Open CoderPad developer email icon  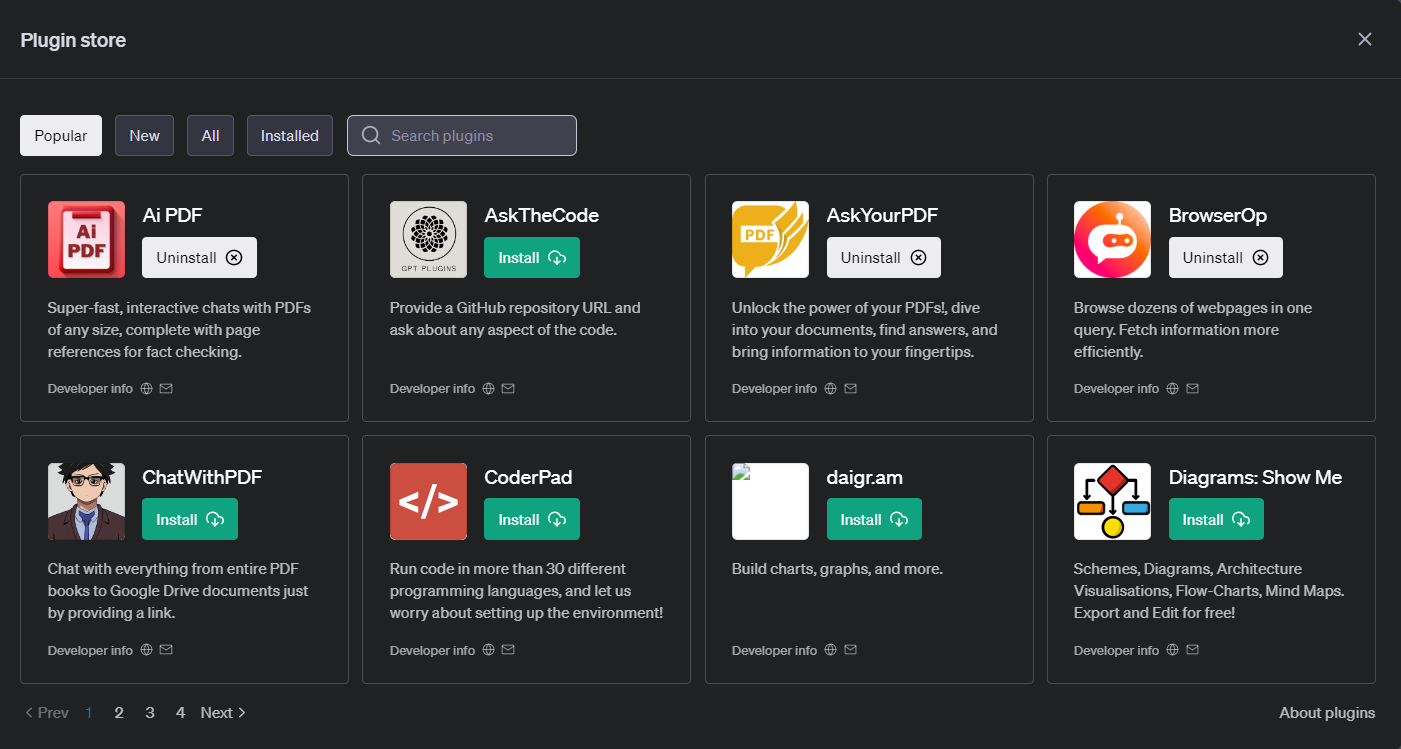pos(508,650)
